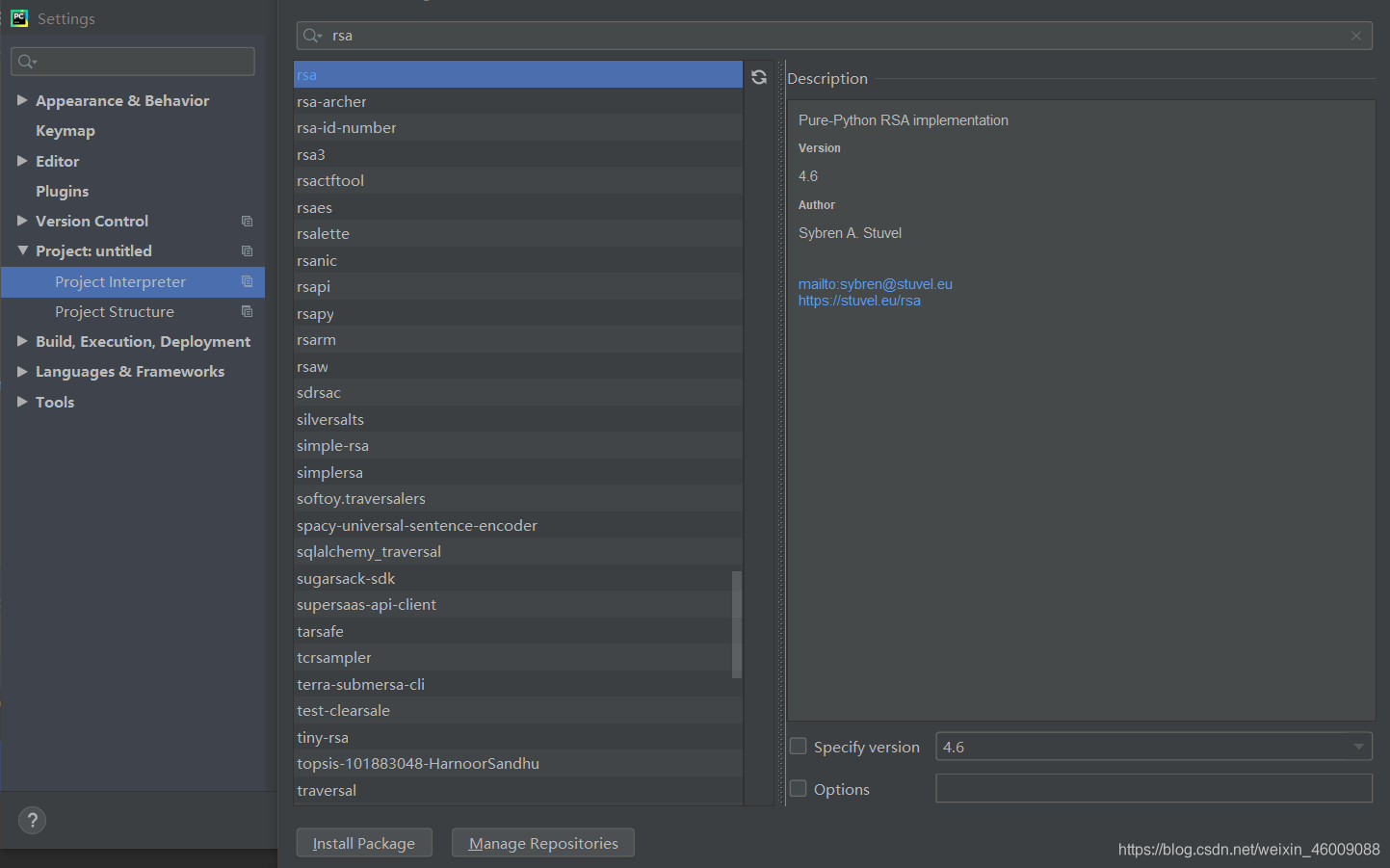
Task: Select the sdrsac package
Action: coord(518,393)
